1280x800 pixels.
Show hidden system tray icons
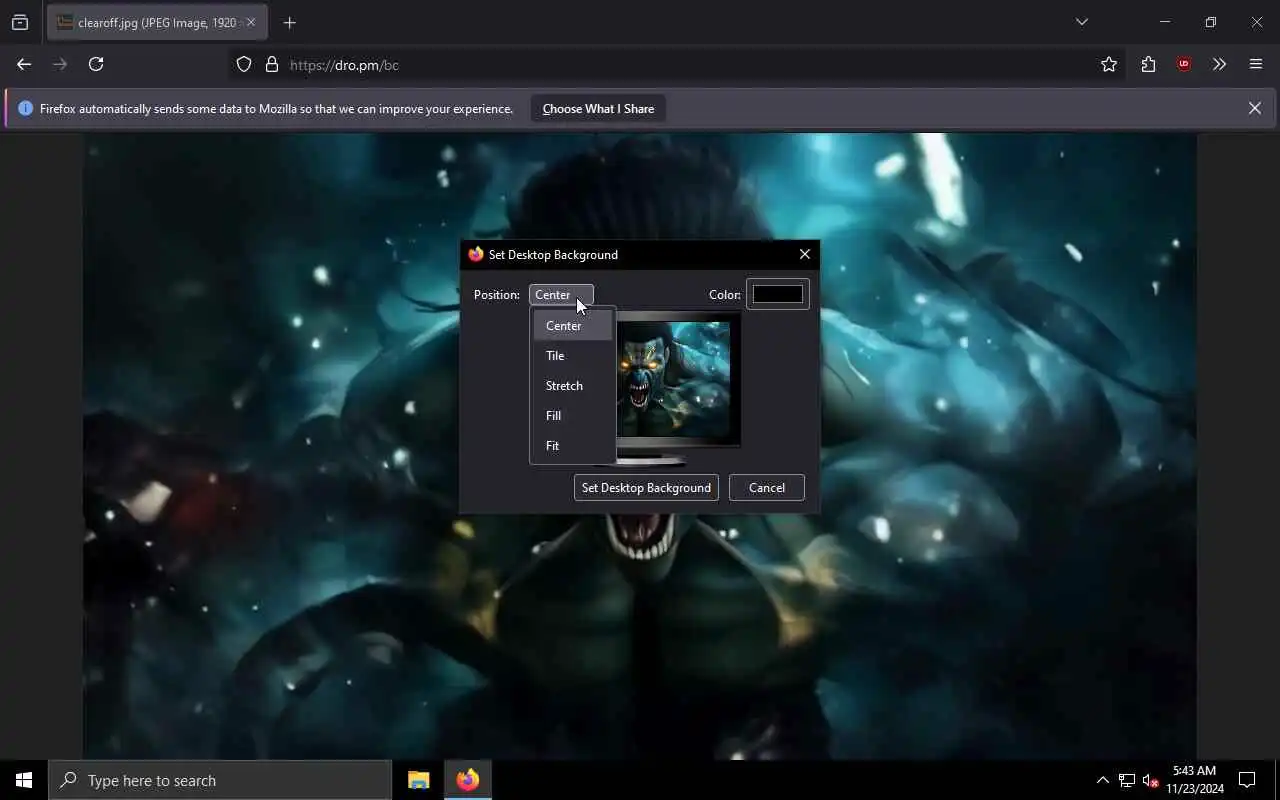pyautogui.click(x=1102, y=780)
